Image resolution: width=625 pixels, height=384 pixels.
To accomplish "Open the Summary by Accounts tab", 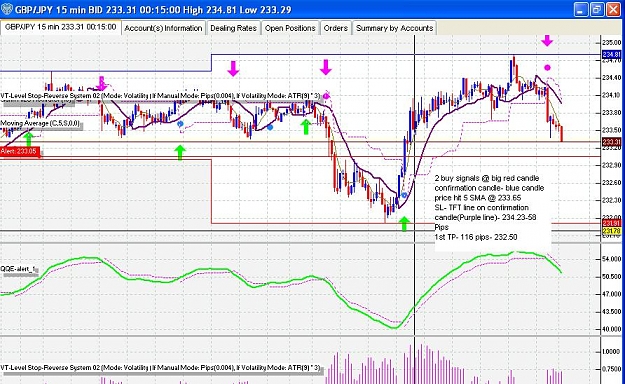I will click(394, 28).
